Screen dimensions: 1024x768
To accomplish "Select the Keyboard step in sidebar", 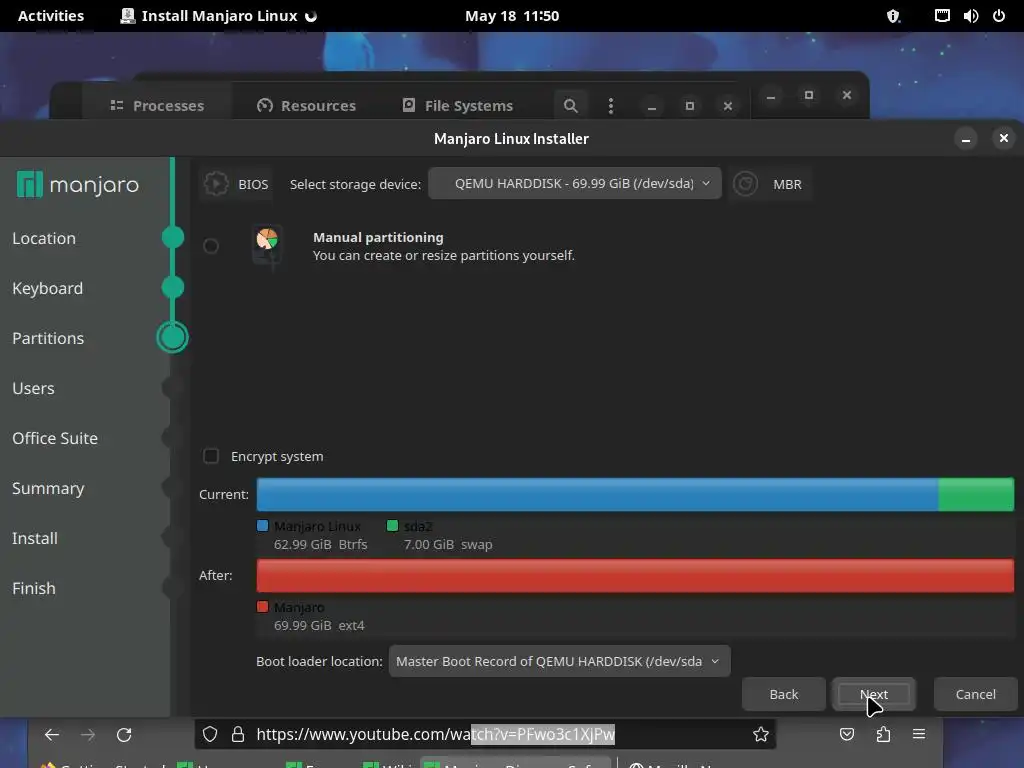I will click(x=48, y=288).
